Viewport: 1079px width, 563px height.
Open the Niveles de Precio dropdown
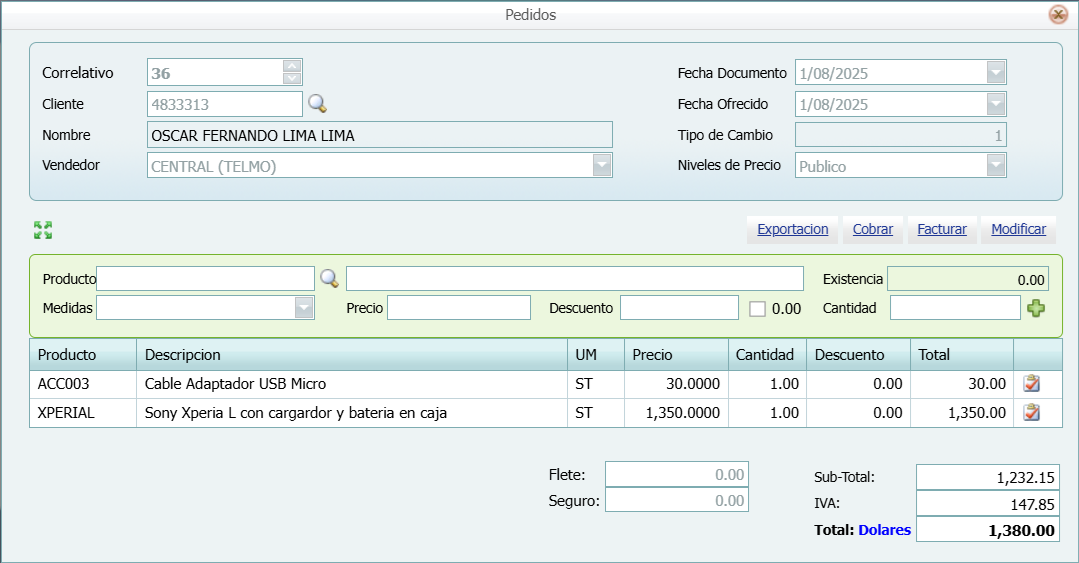tap(995, 166)
